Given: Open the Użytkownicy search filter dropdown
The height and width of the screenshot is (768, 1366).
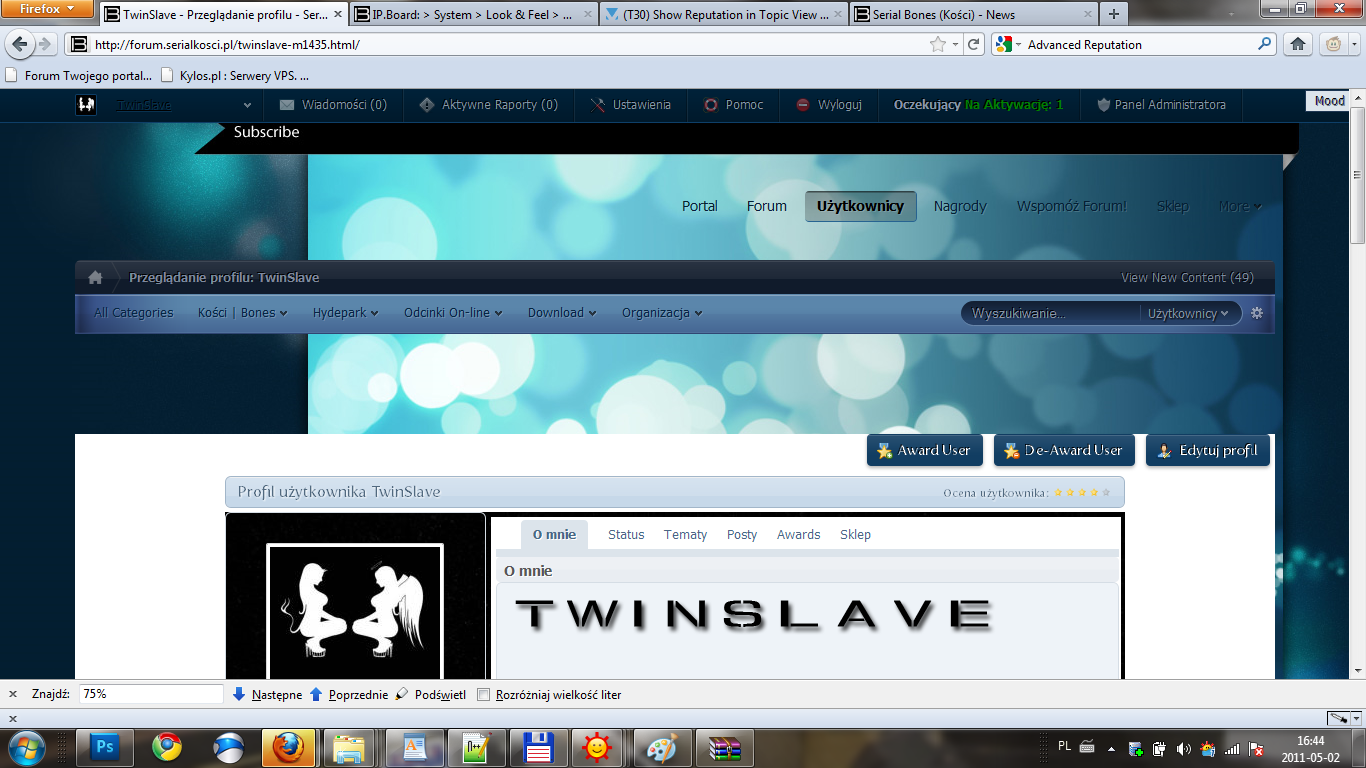Looking at the screenshot, I should coord(1188,313).
